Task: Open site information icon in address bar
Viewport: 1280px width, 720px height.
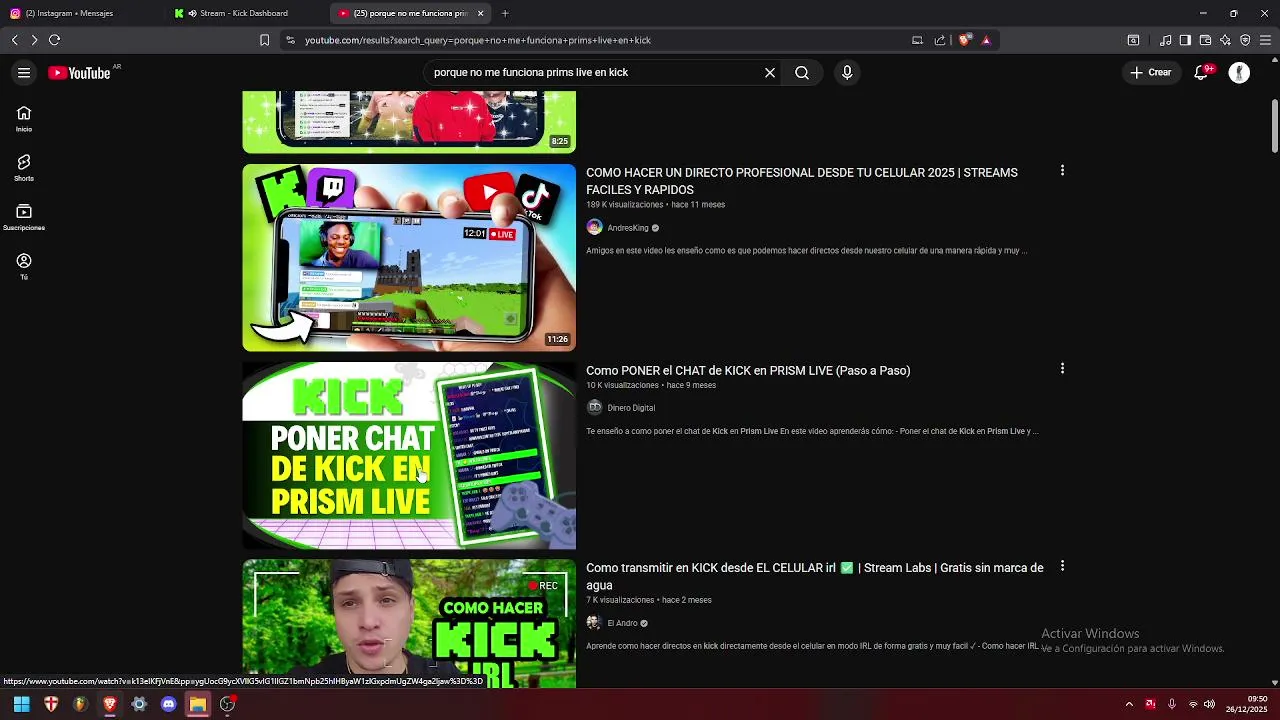Action: tap(290, 40)
